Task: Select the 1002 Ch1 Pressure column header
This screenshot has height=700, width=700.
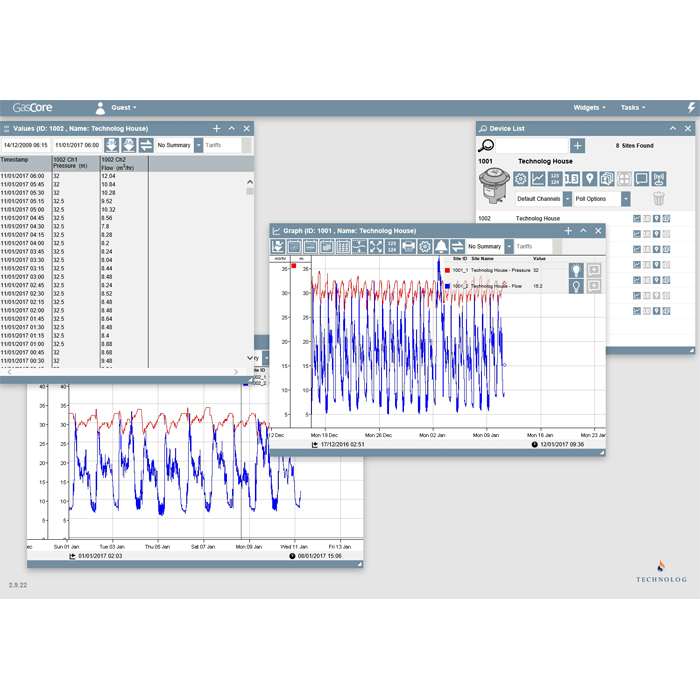Action: pyautogui.click(x=76, y=163)
